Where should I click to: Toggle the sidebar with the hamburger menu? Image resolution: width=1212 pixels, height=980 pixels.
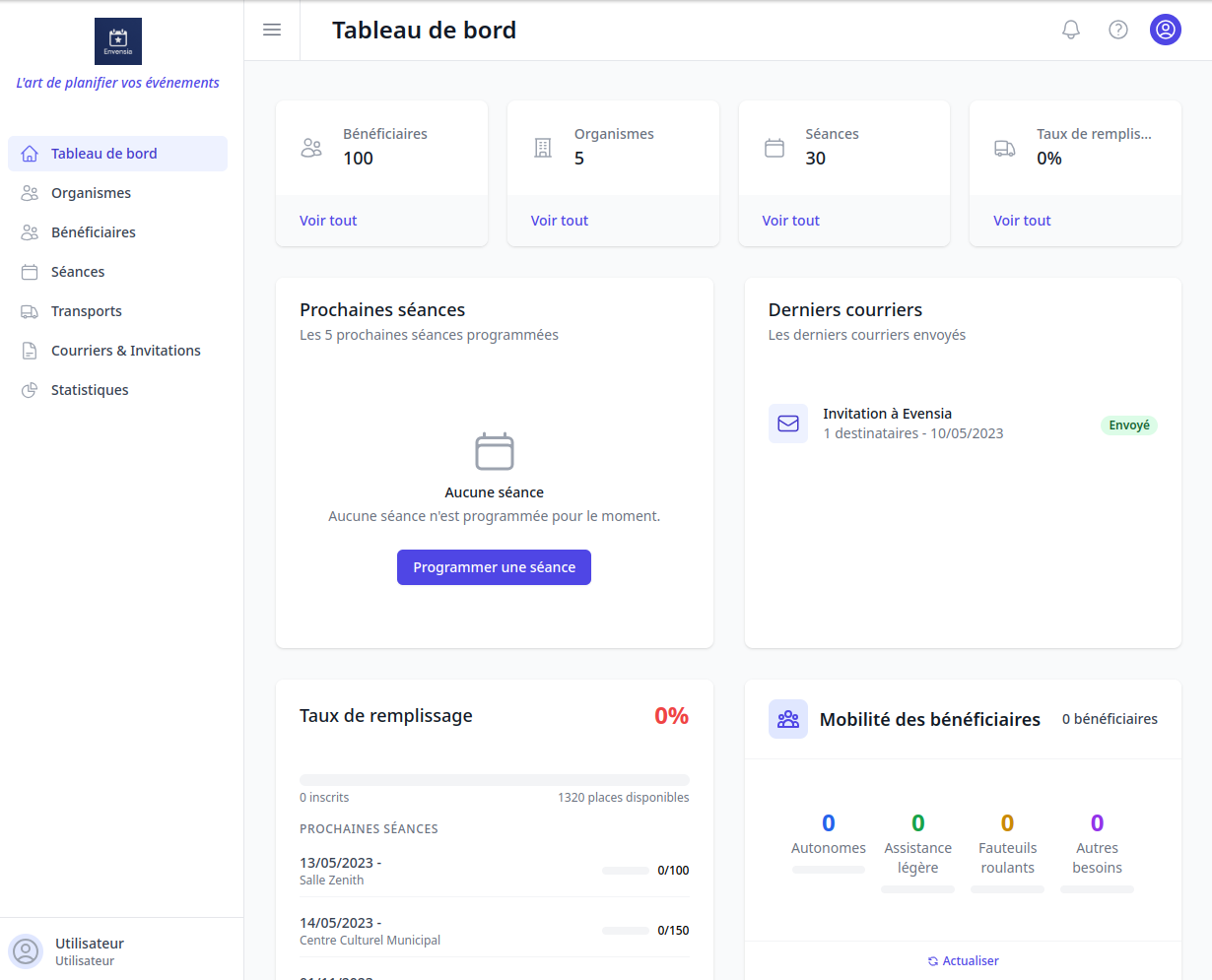(x=272, y=30)
